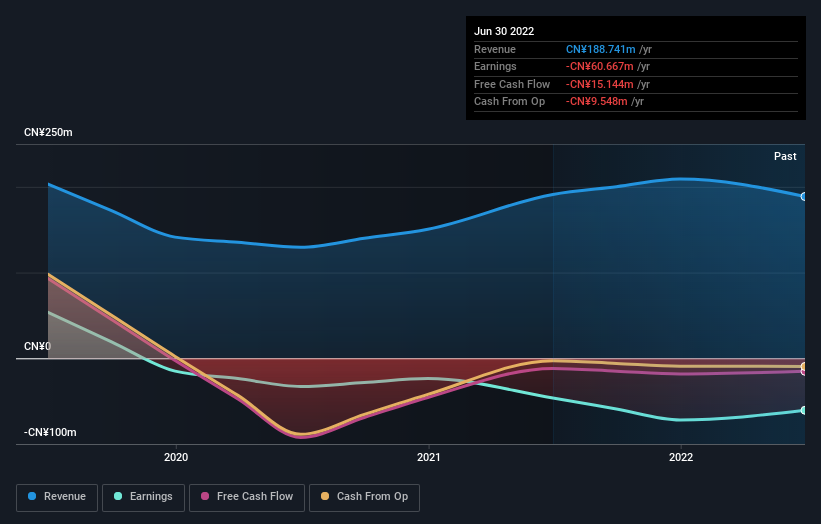Click the Jun 30 2022 tooltip date
The height and width of the screenshot is (524, 821).
point(504,31)
